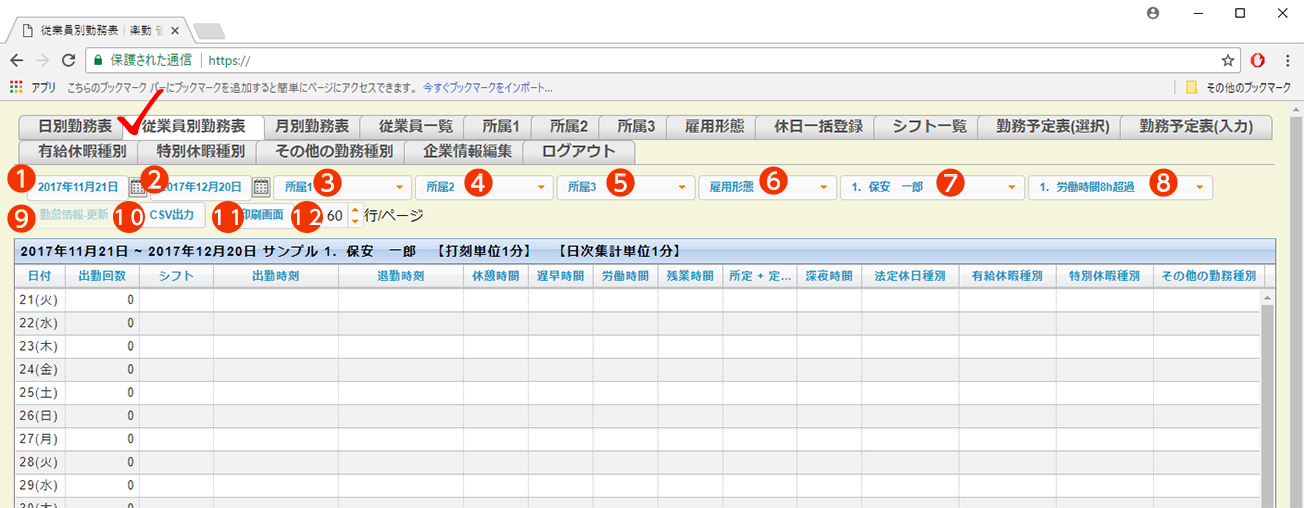
Task: Open the end date calendar picker icon
Action: pos(261,187)
